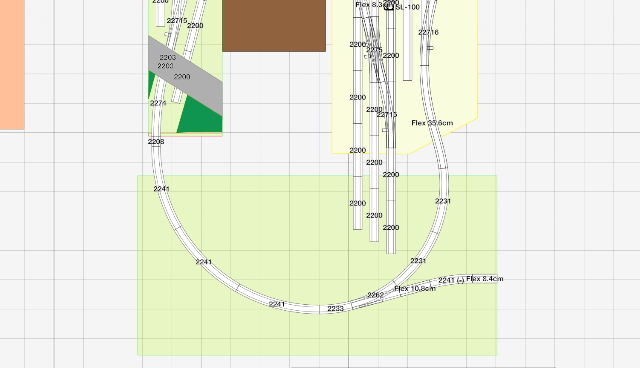Image resolution: width=640 pixels, height=368 pixels.
Task: Select the track piece labeled 2208
Action: (156, 142)
